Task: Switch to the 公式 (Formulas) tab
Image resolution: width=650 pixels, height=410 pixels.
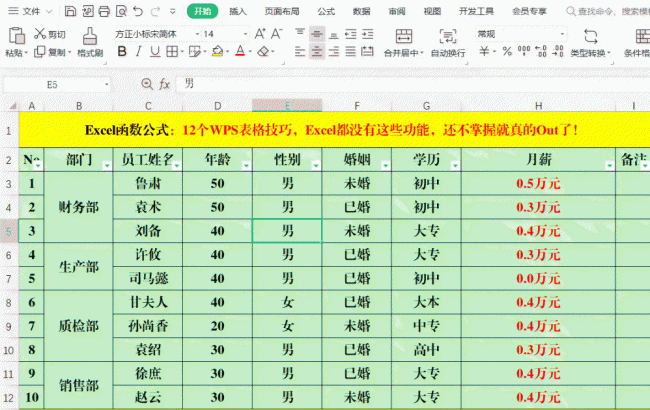Action: (326, 11)
